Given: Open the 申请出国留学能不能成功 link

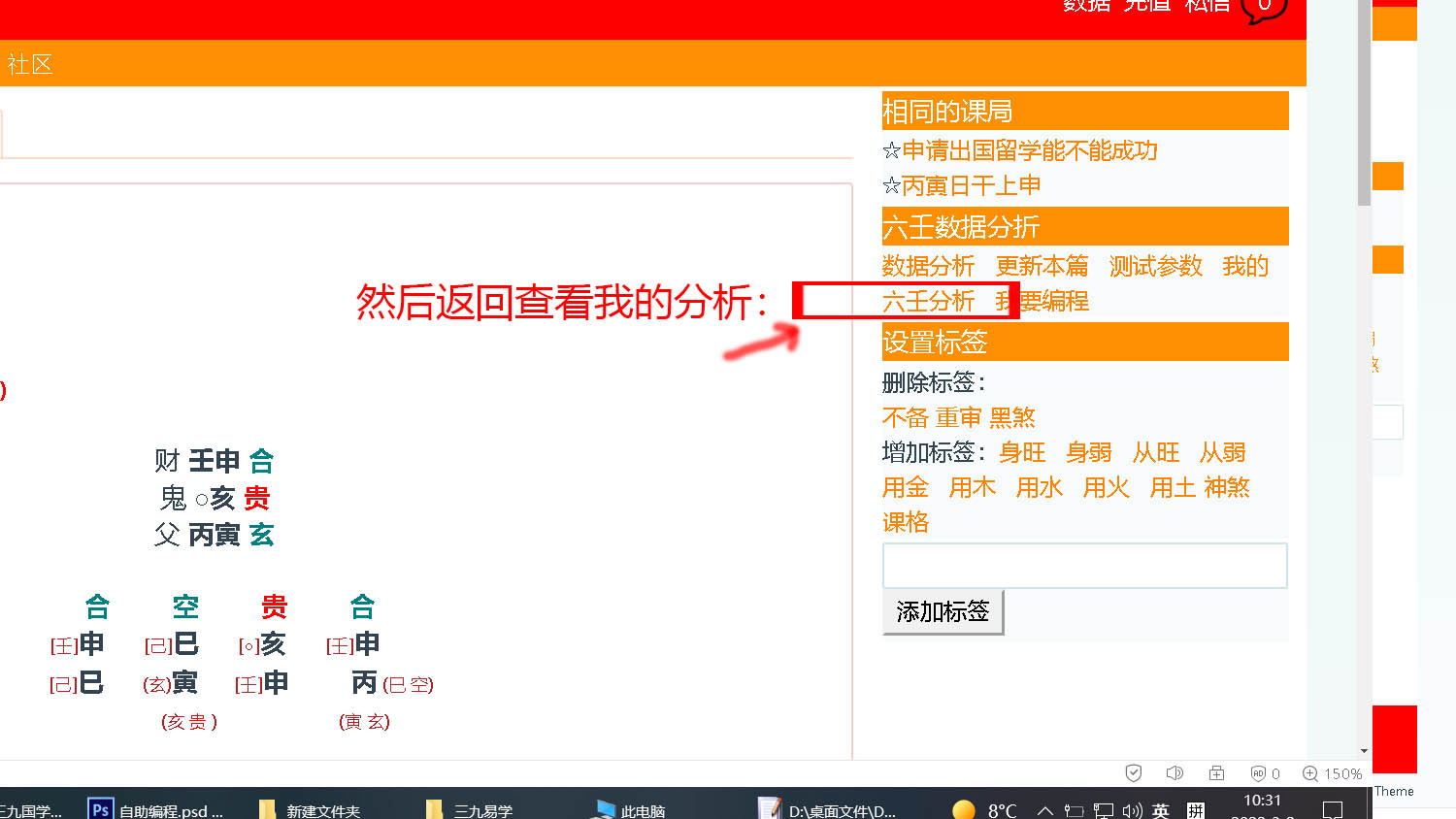Looking at the screenshot, I should pos(1029,150).
